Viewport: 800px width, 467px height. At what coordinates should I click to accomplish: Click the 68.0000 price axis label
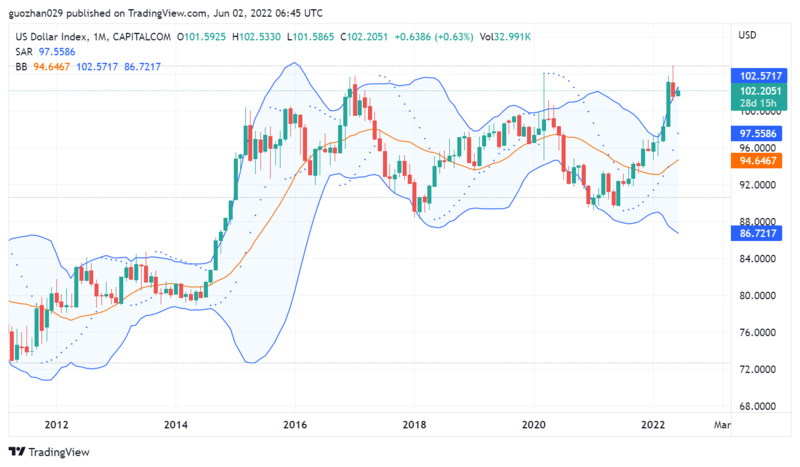[x=757, y=406]
